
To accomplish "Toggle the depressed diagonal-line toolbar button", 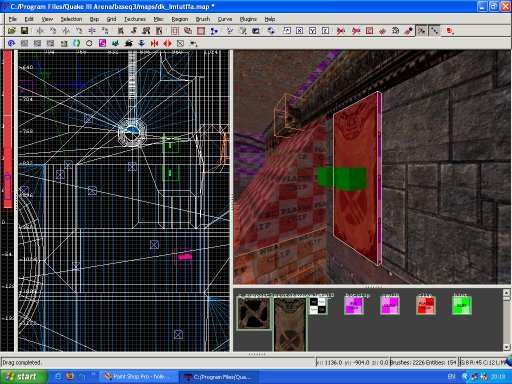I will point(434,31).
